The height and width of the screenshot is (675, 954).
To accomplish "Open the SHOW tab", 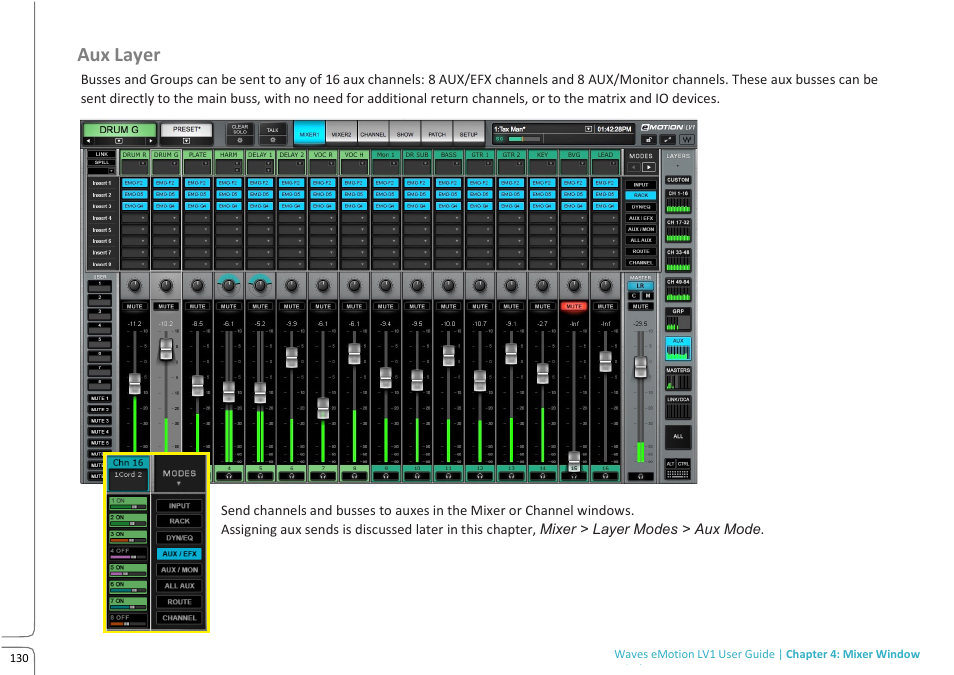I will (x=405, y=133).
